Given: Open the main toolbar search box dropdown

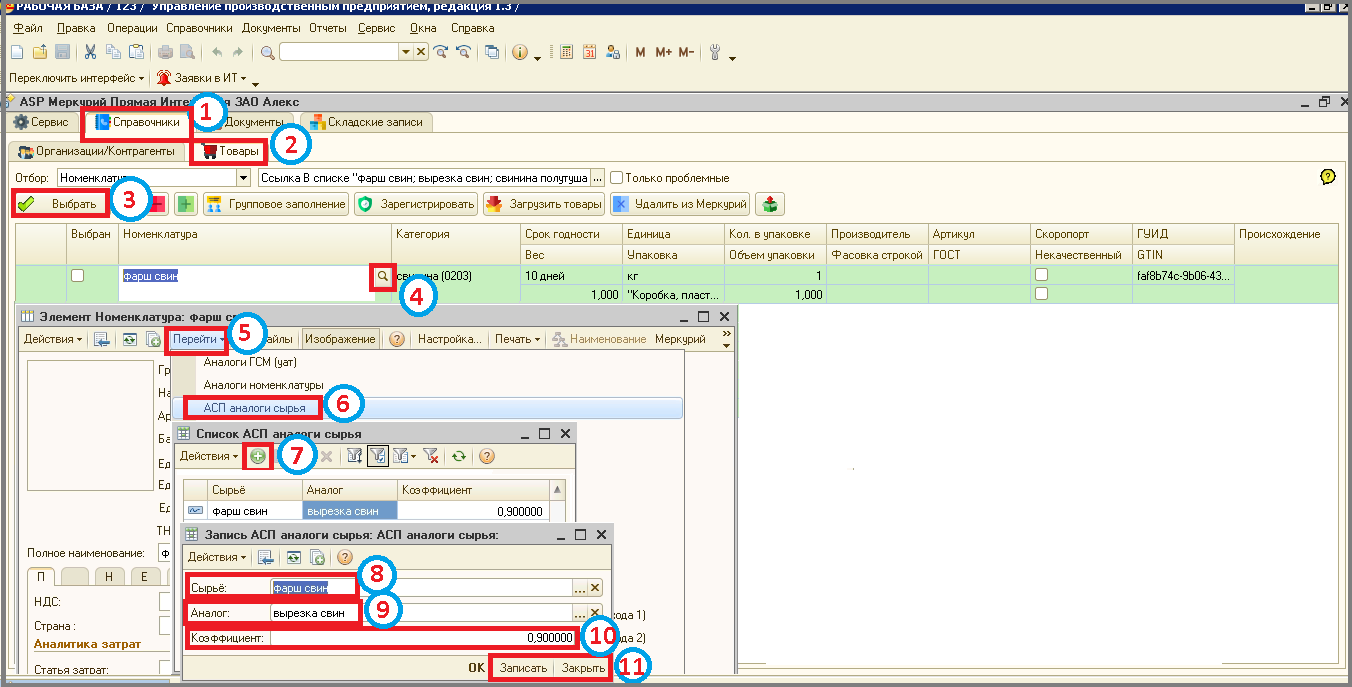Looking at the screenshot, I should click(x=406, y=52).
